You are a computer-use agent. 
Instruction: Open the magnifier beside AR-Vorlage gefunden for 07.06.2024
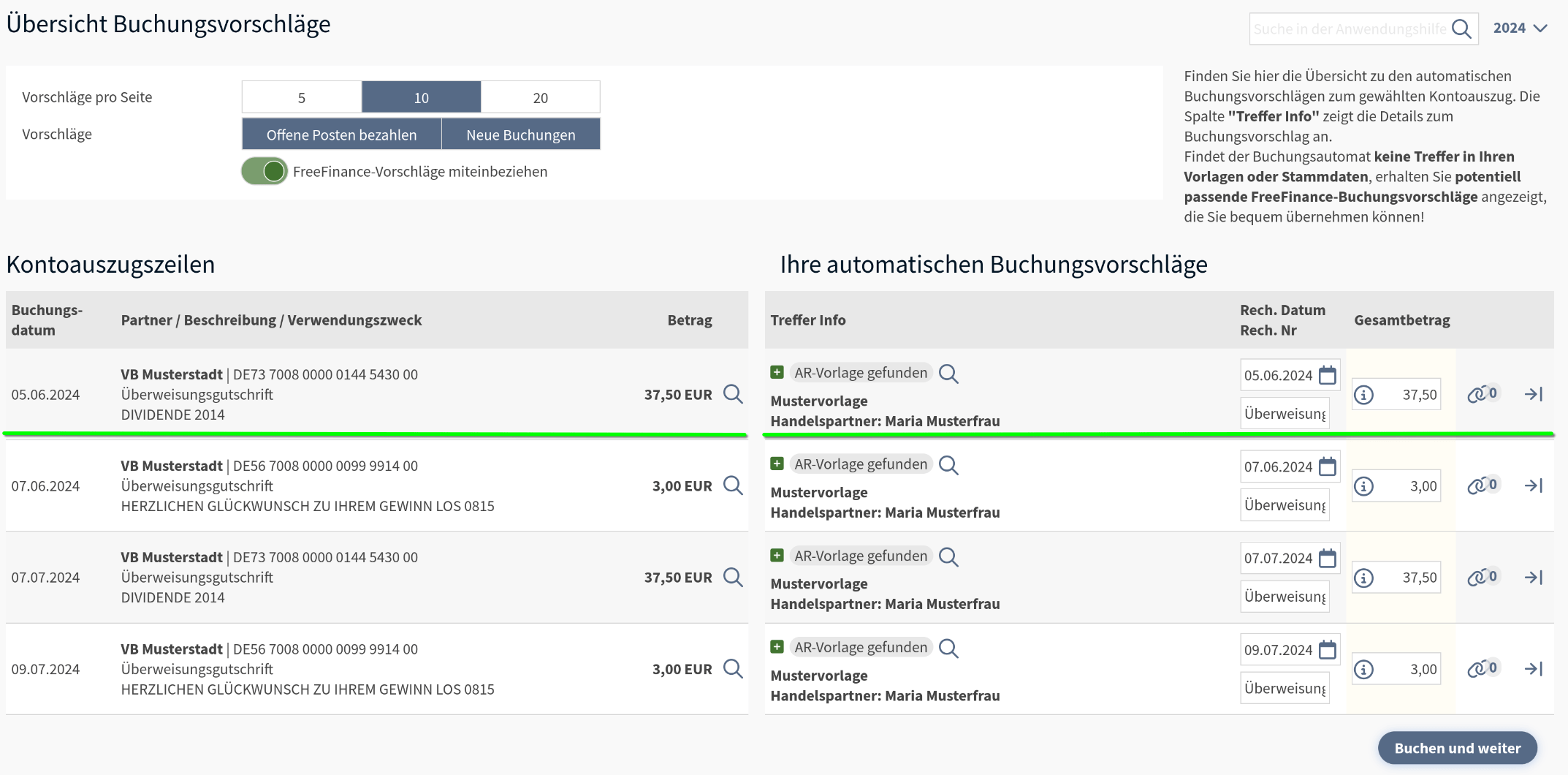[949, 464]
